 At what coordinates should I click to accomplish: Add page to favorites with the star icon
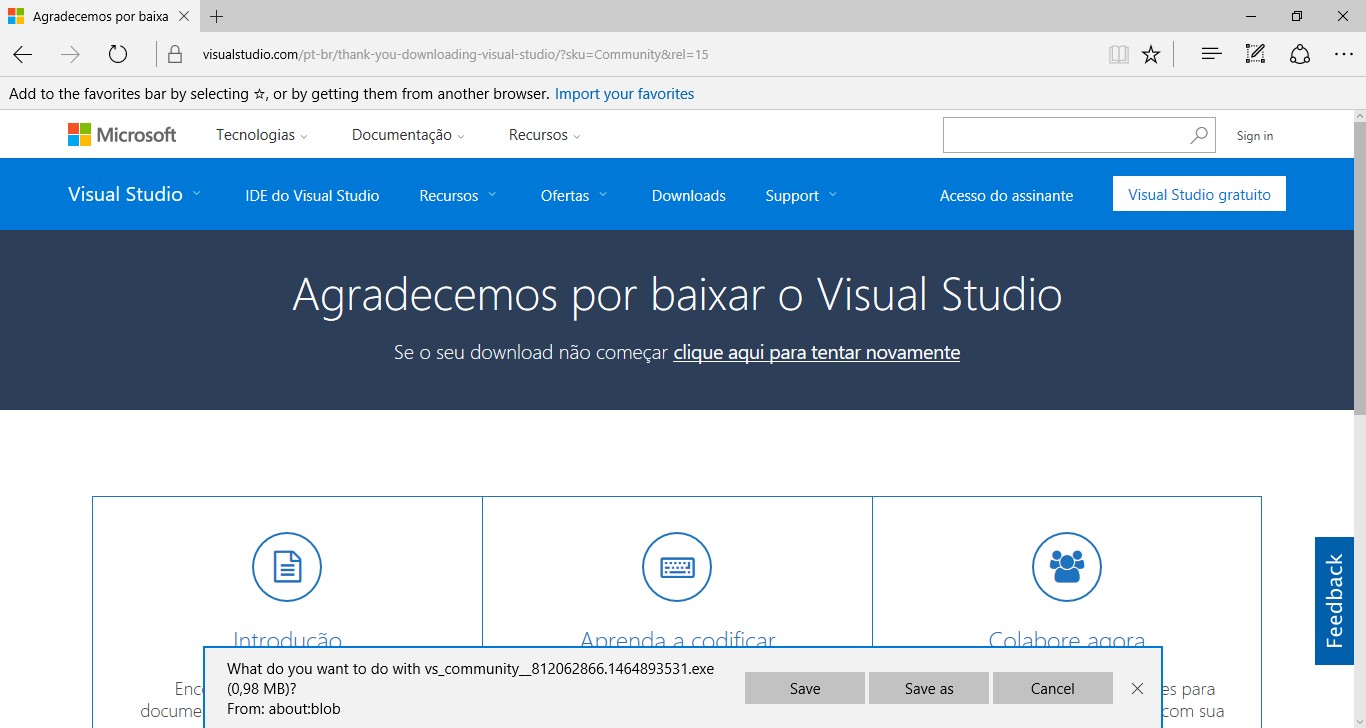1151,54
